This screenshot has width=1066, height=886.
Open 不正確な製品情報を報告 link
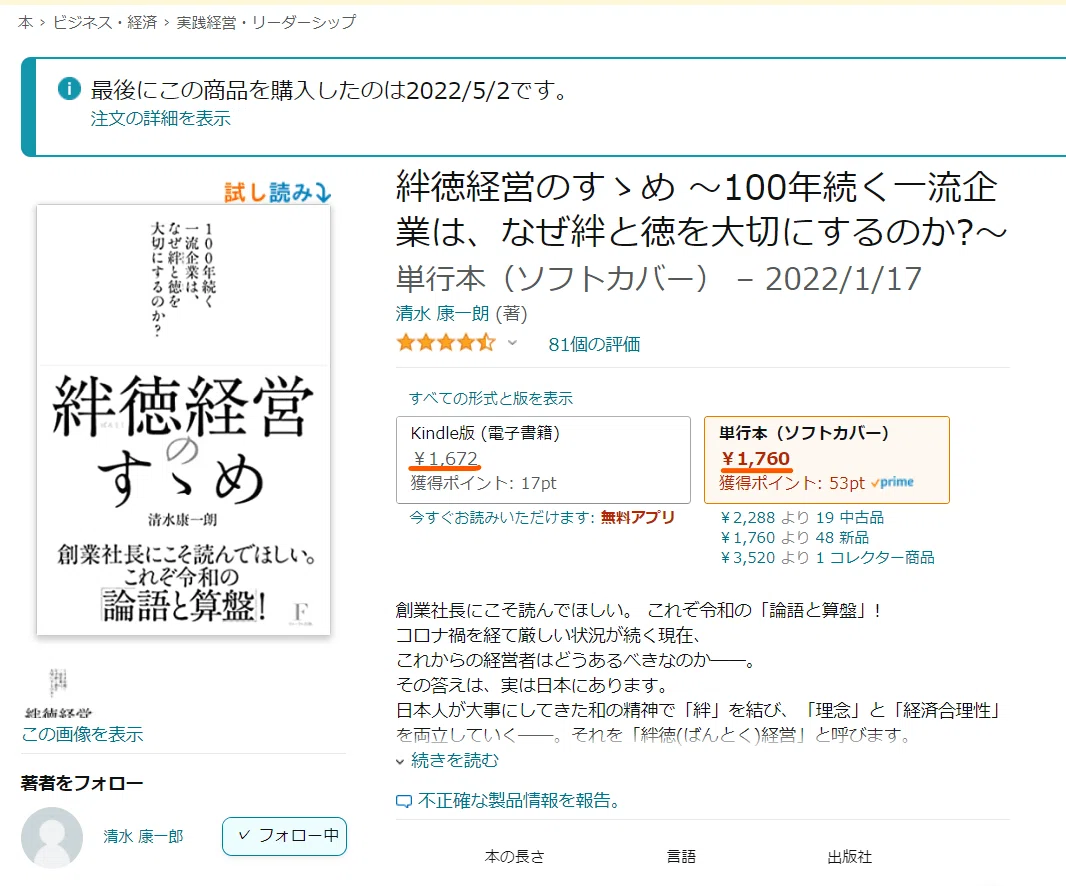(x=519, y=800)
